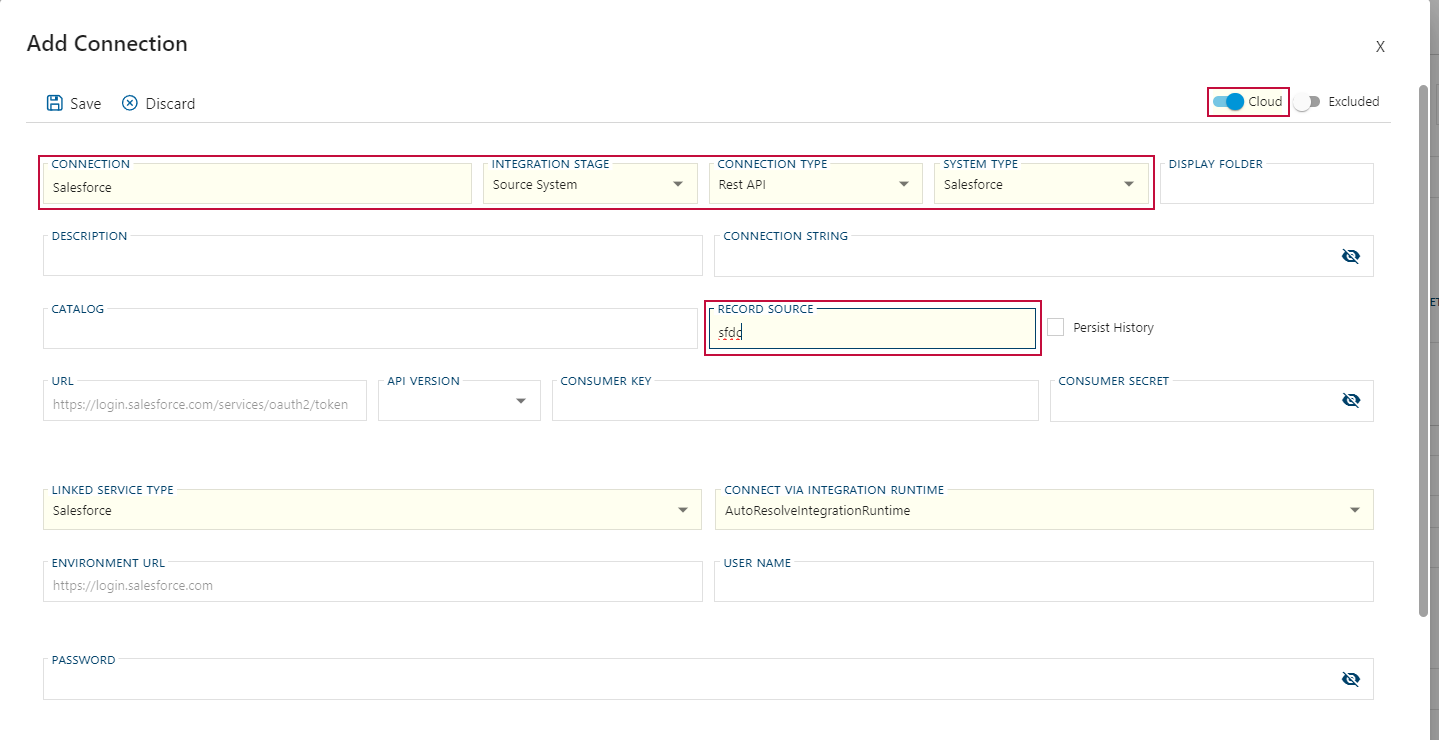This screenshot has width=1439, height=740.
Task: Open the System Type dropdown
Action: click(1128, 184)
